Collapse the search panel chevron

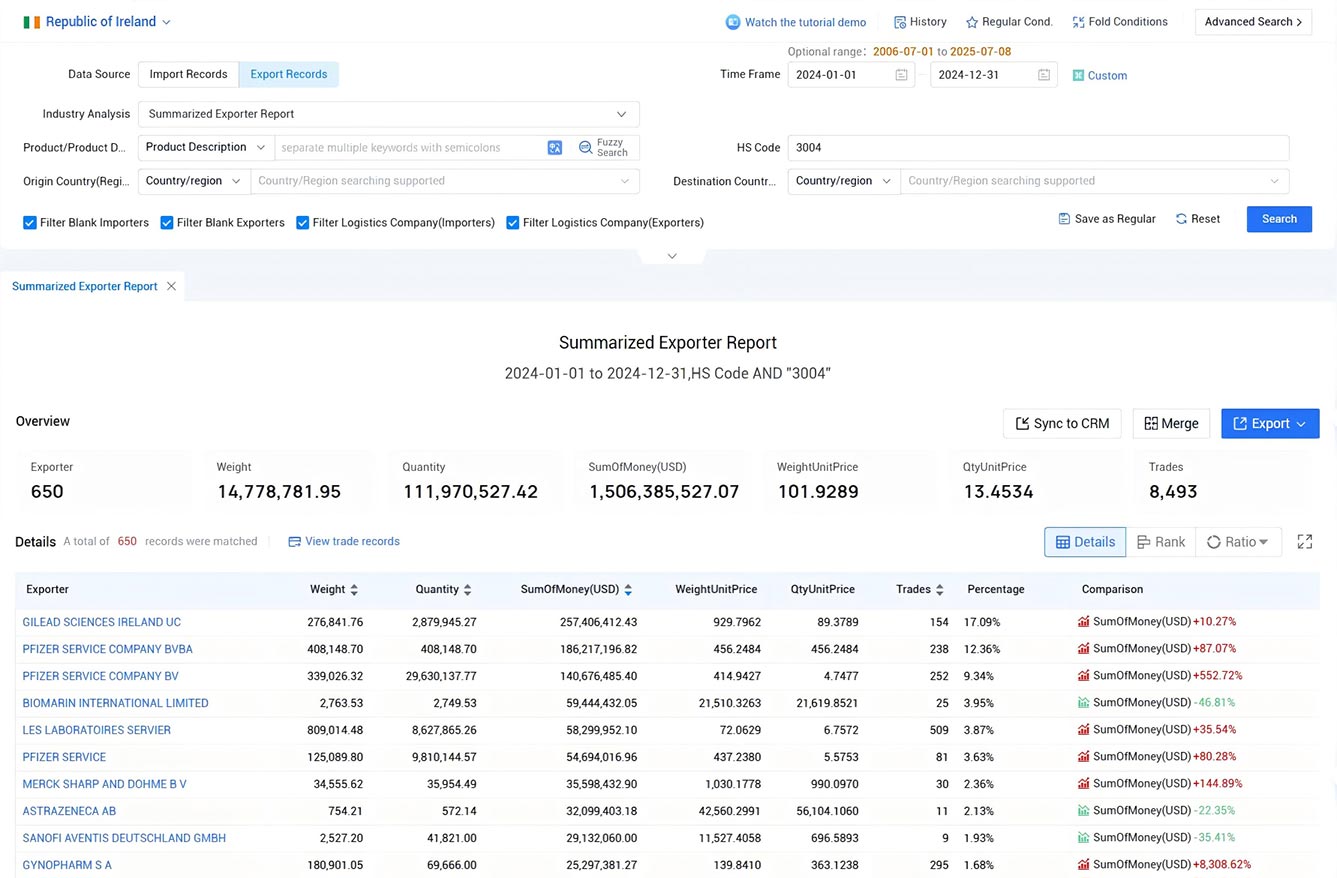(x=672, y=256)
